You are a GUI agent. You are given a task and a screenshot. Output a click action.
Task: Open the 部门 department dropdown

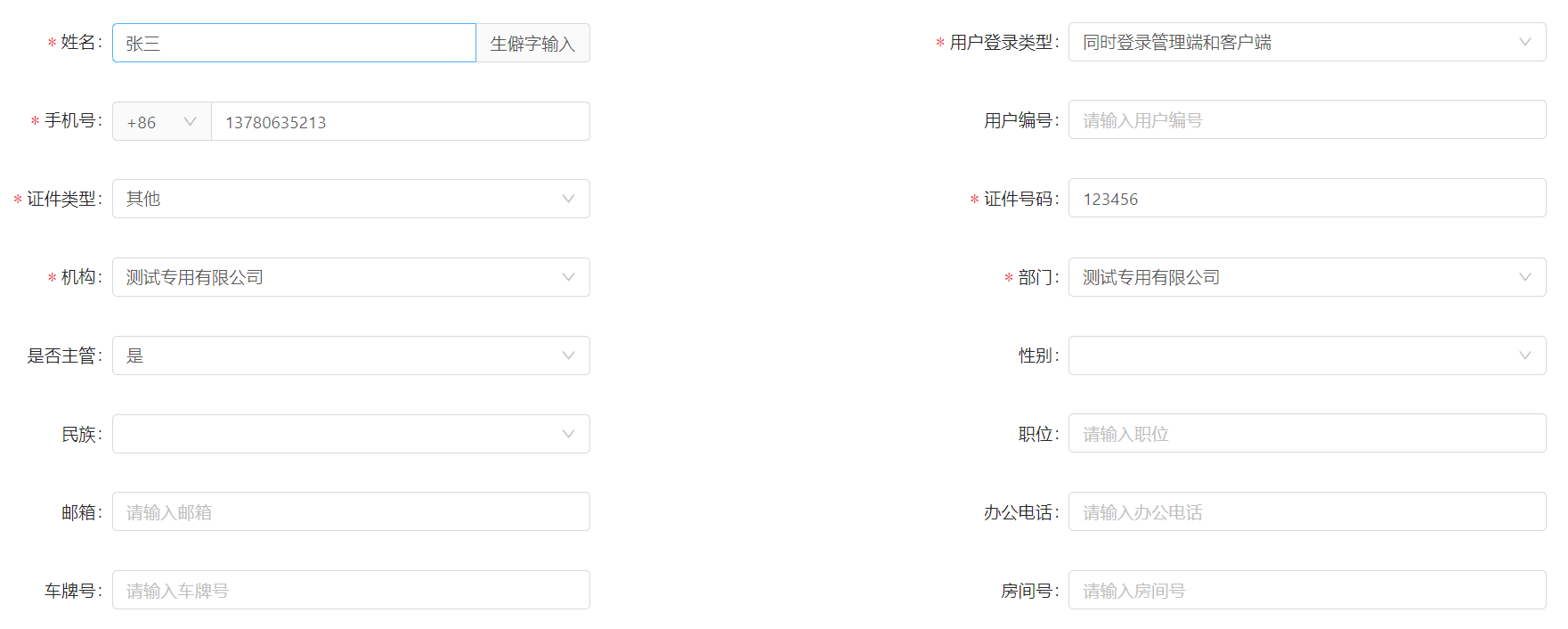pyautogui.click(x=1306, y=277)
